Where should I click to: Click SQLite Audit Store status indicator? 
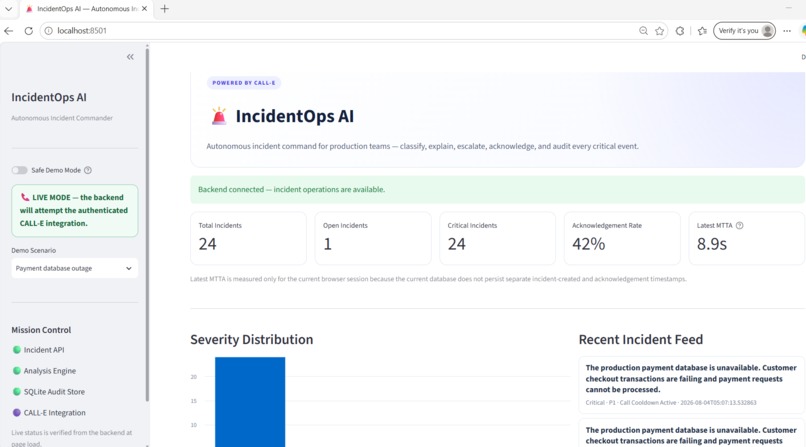pyautogui.click(x=16, y=392)
